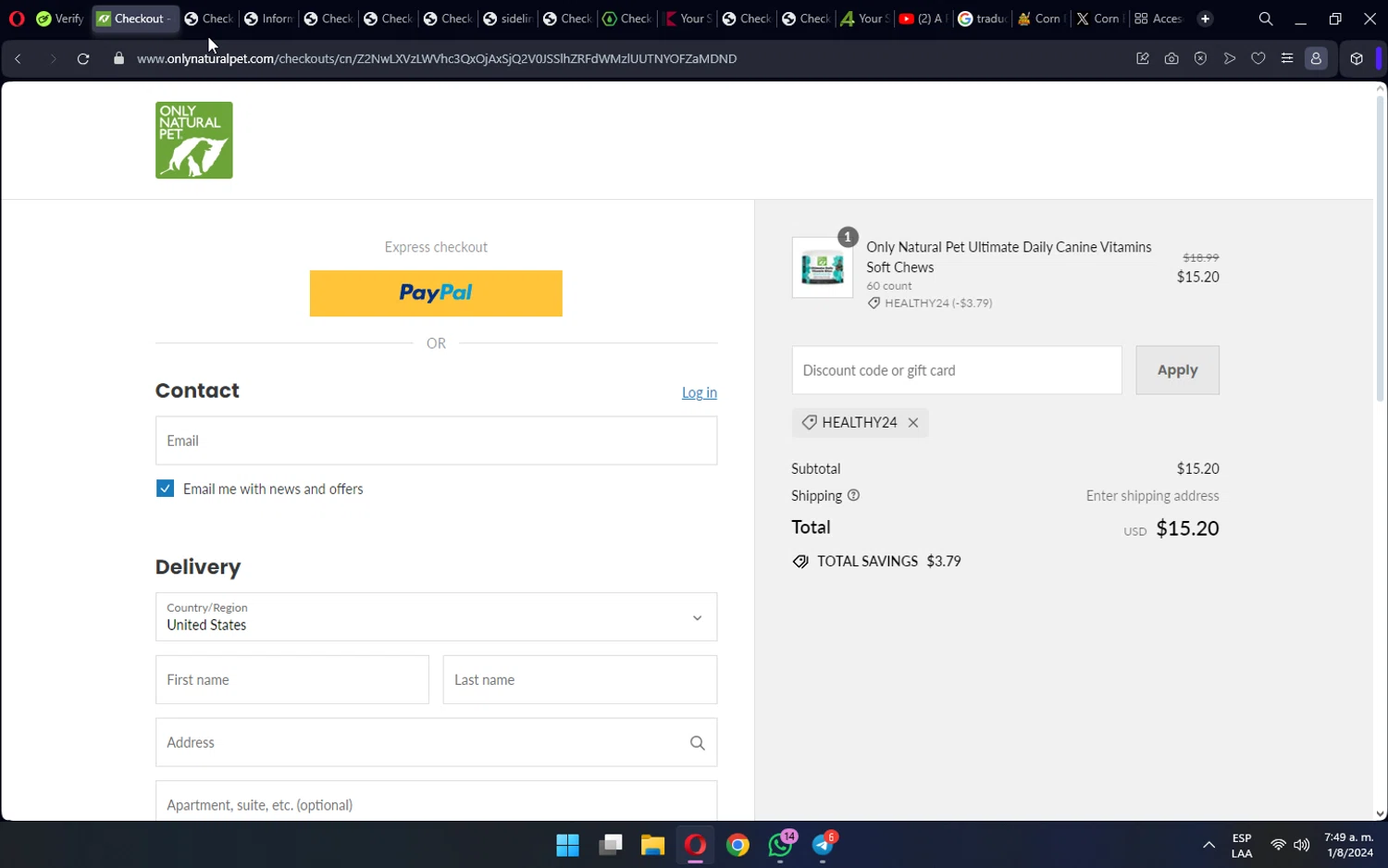1388x868 pixels.
Task: Open File Explorer from the taskbar
Action: [x=653, y=845]
